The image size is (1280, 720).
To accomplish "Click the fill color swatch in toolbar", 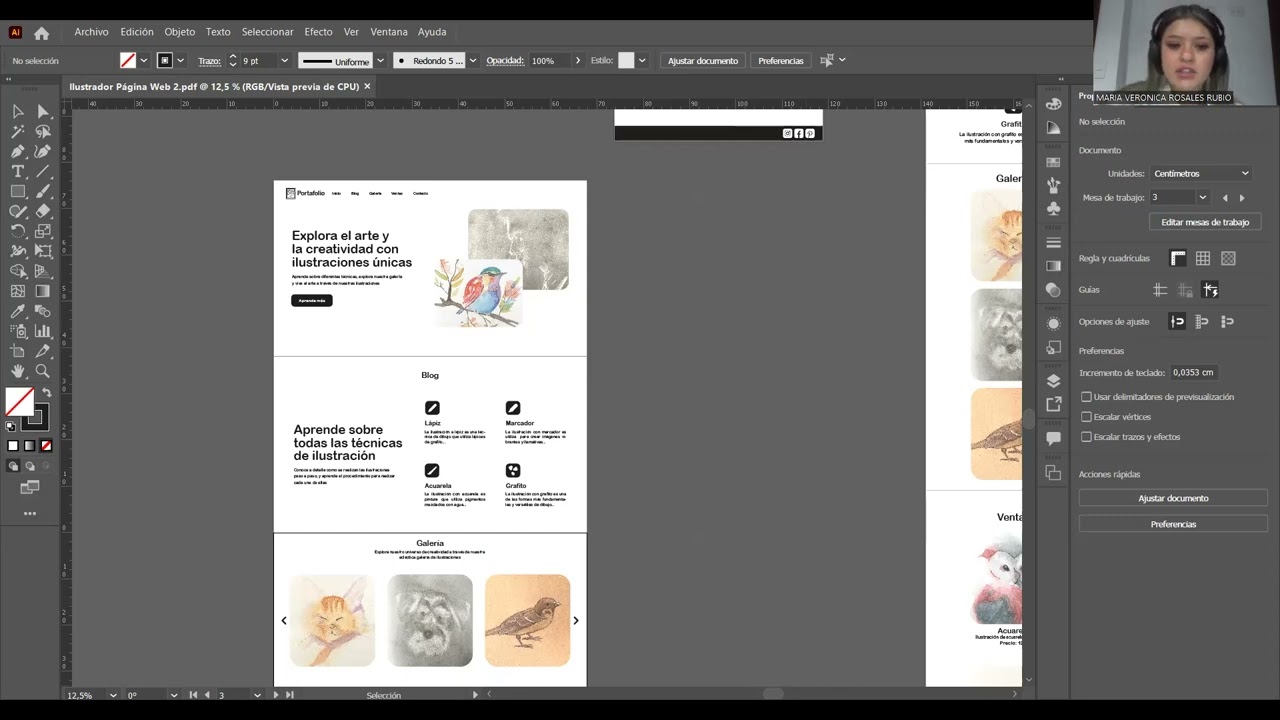I will coord(20,401).
